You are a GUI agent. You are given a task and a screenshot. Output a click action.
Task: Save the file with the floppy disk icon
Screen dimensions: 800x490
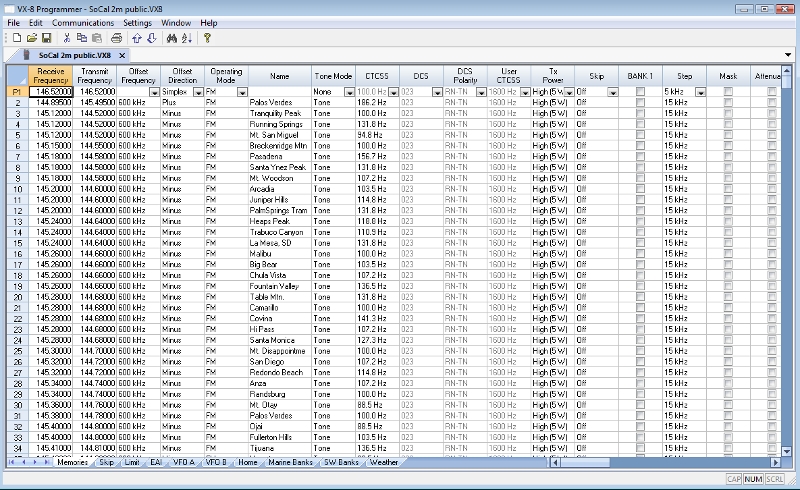[x=46, y=38]
